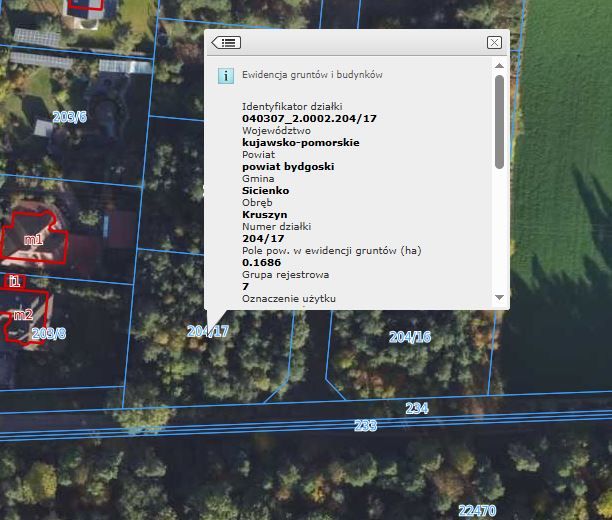Click the label 'Oznaczenie użytku'
Screen dimensions: 612x520
click(289, 299)
